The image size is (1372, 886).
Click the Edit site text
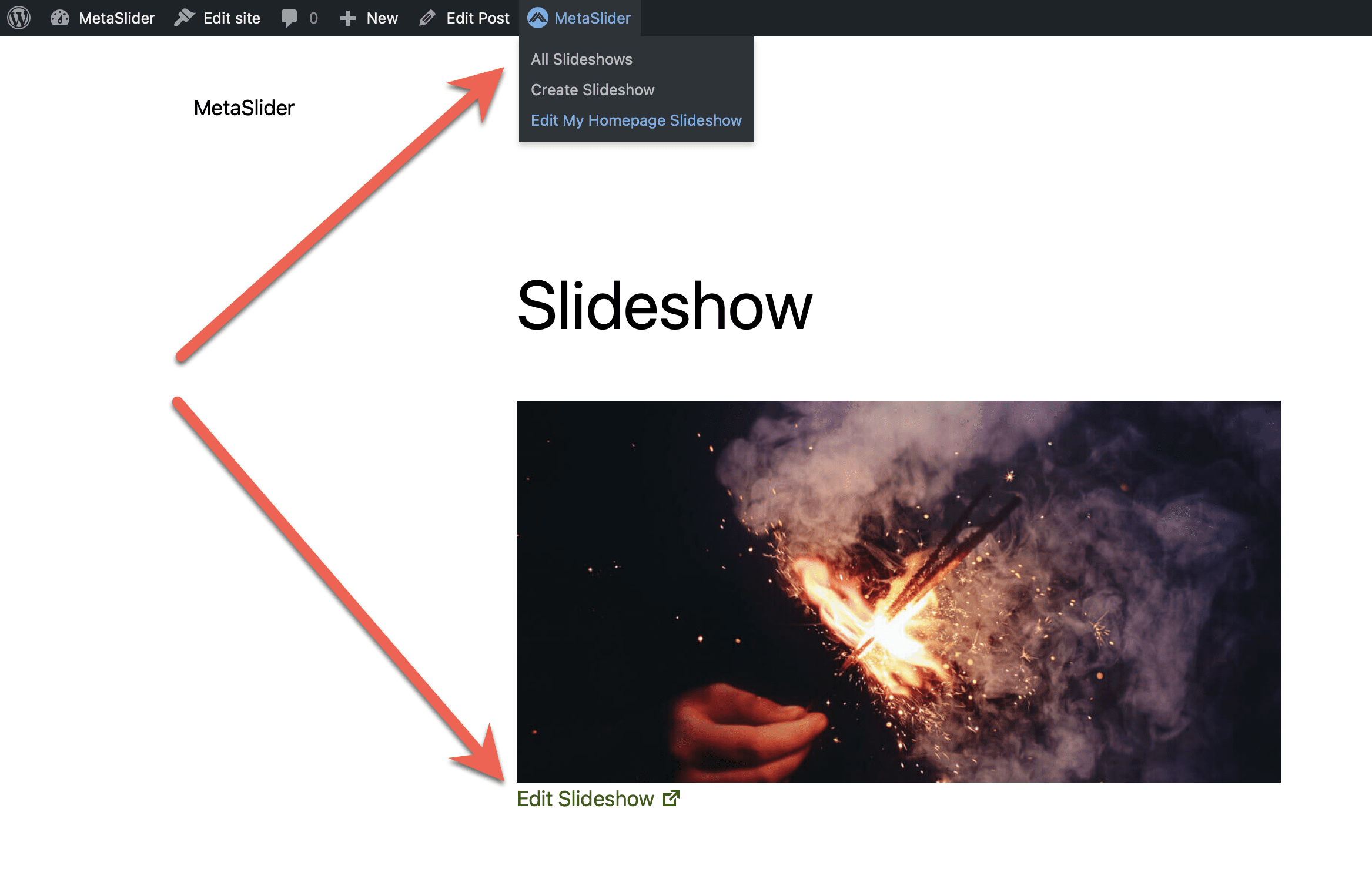pos(232,18)
